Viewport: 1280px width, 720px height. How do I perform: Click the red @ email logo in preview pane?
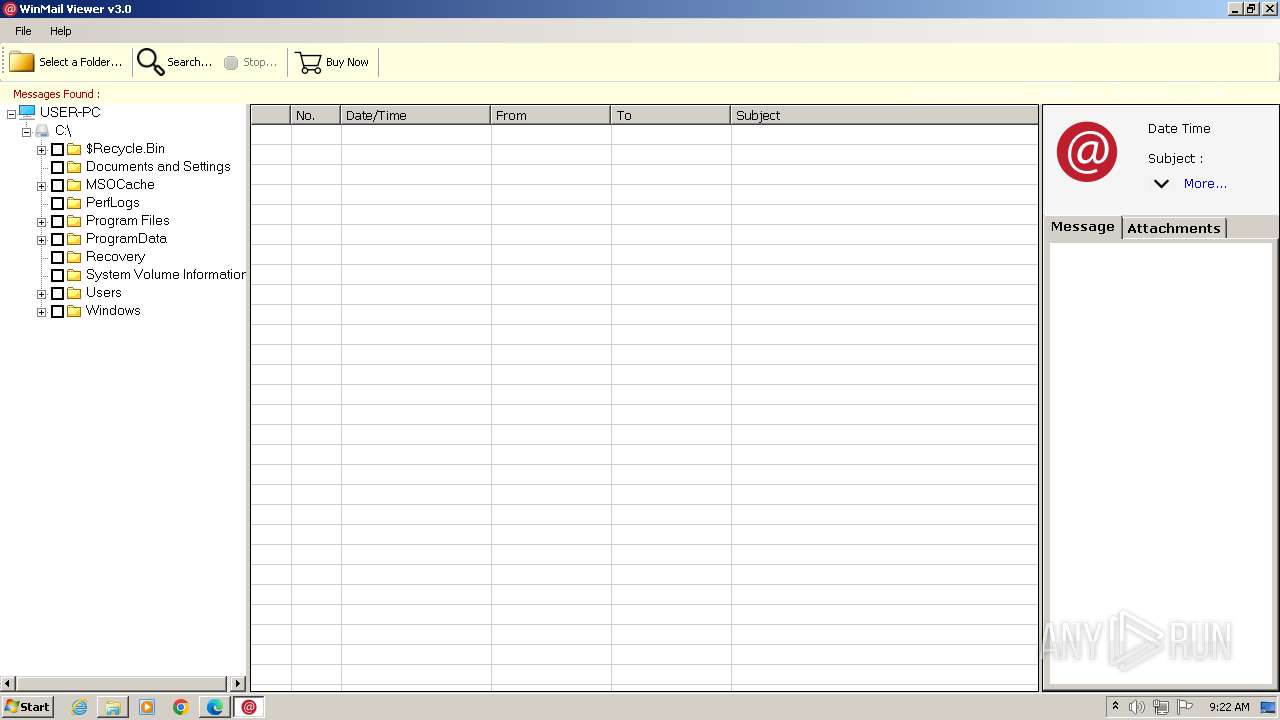(1087, 152)
